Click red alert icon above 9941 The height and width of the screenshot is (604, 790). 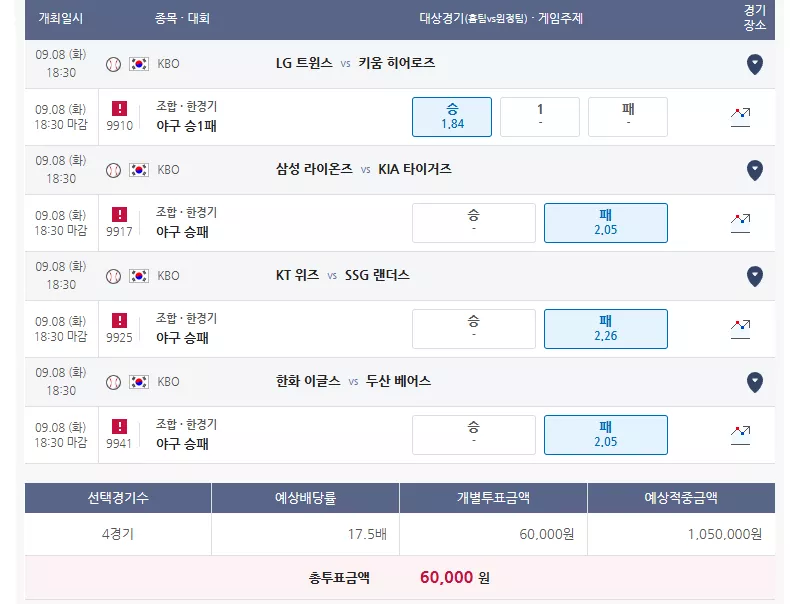tap(119, 426)
